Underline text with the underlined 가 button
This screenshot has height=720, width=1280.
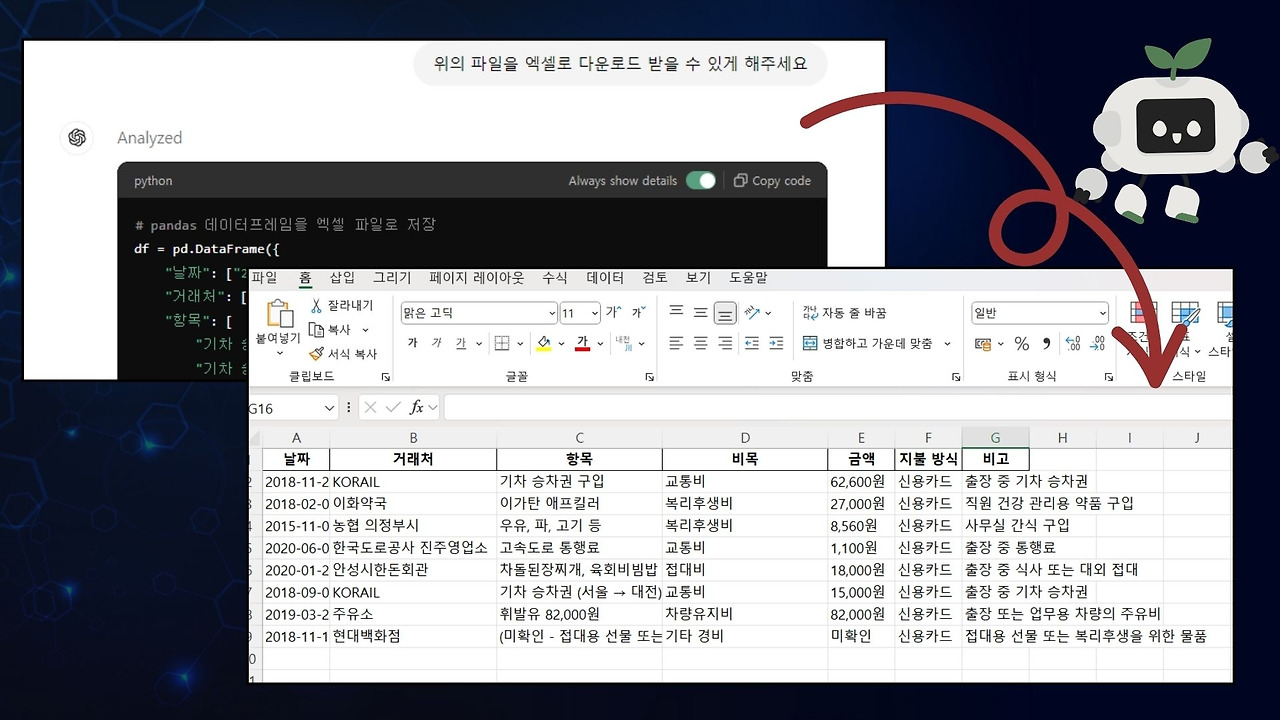tap(461, 343)
